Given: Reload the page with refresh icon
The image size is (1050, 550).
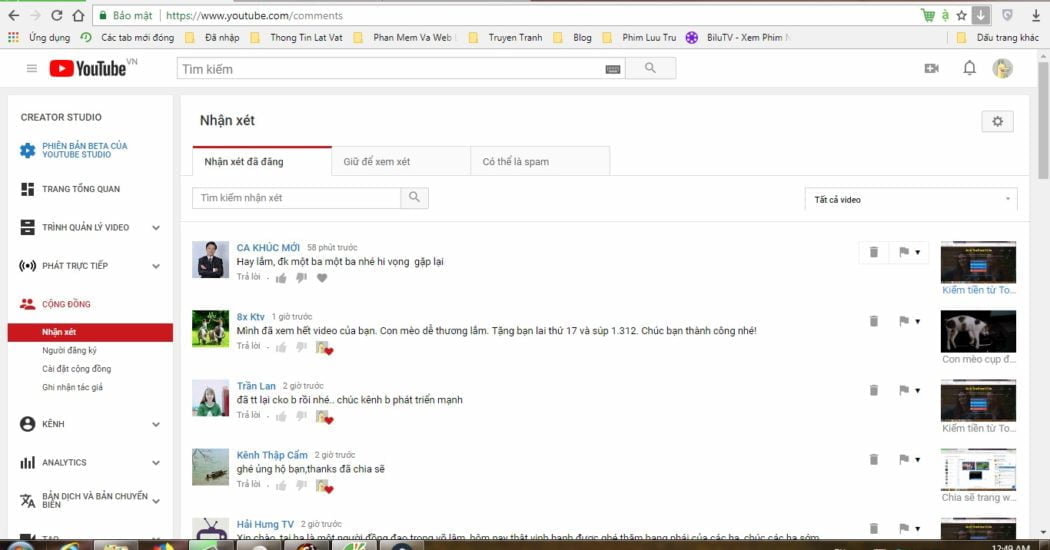Looking at the screenshot, I should [x=57, y=15].
